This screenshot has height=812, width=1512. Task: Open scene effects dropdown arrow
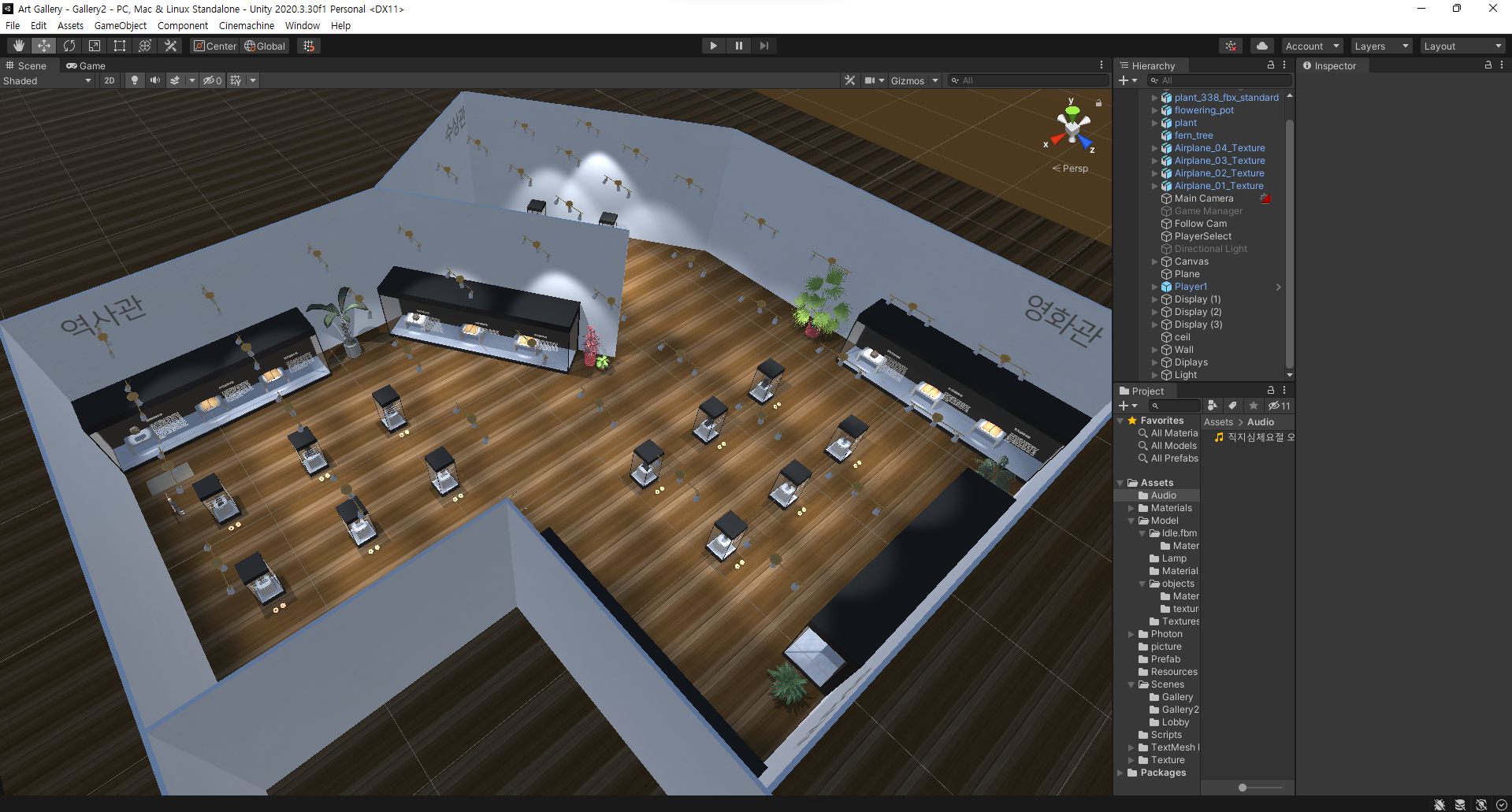[191, 80]
